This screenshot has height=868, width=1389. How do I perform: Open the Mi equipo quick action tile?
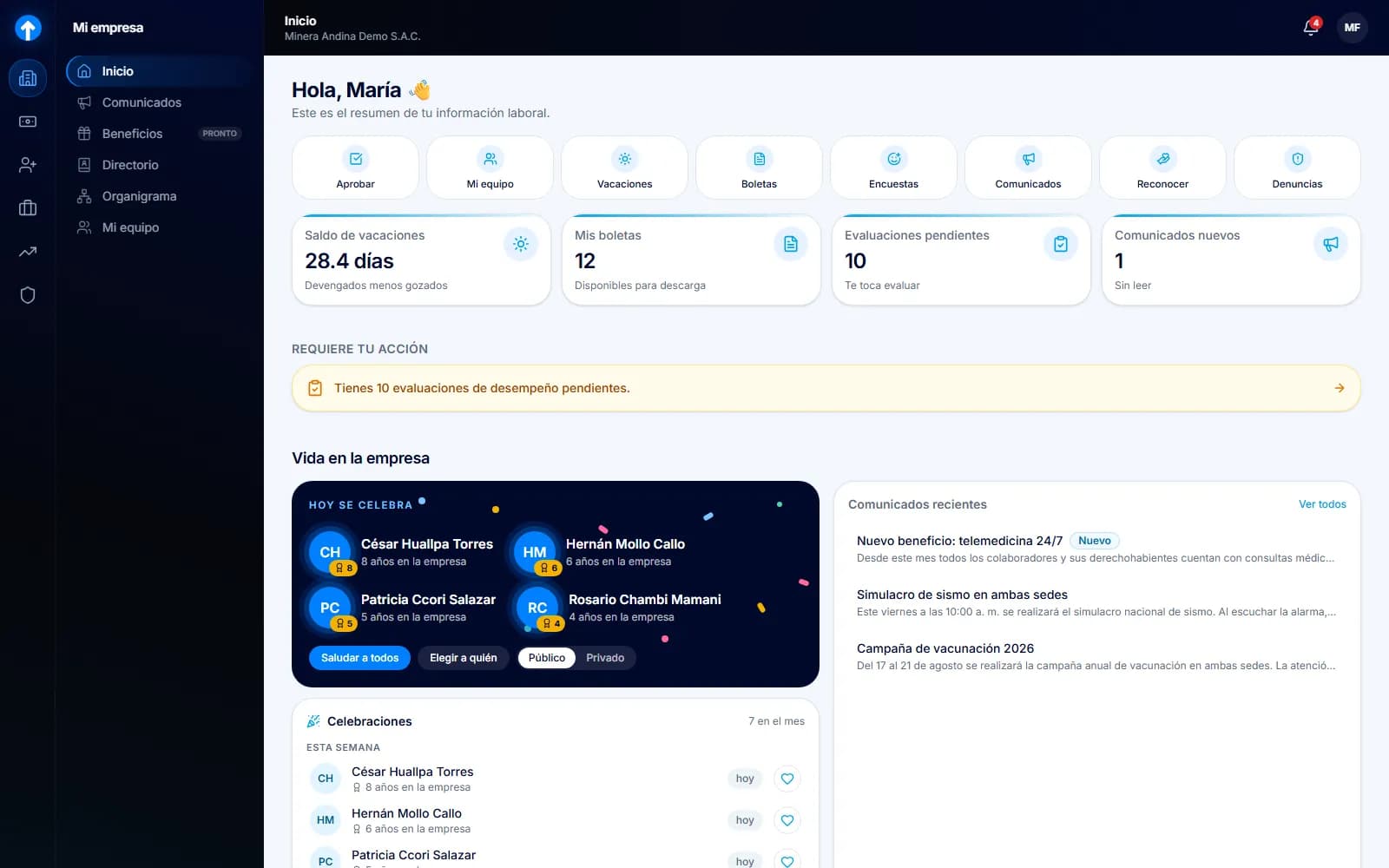click(x=490, y=168)
